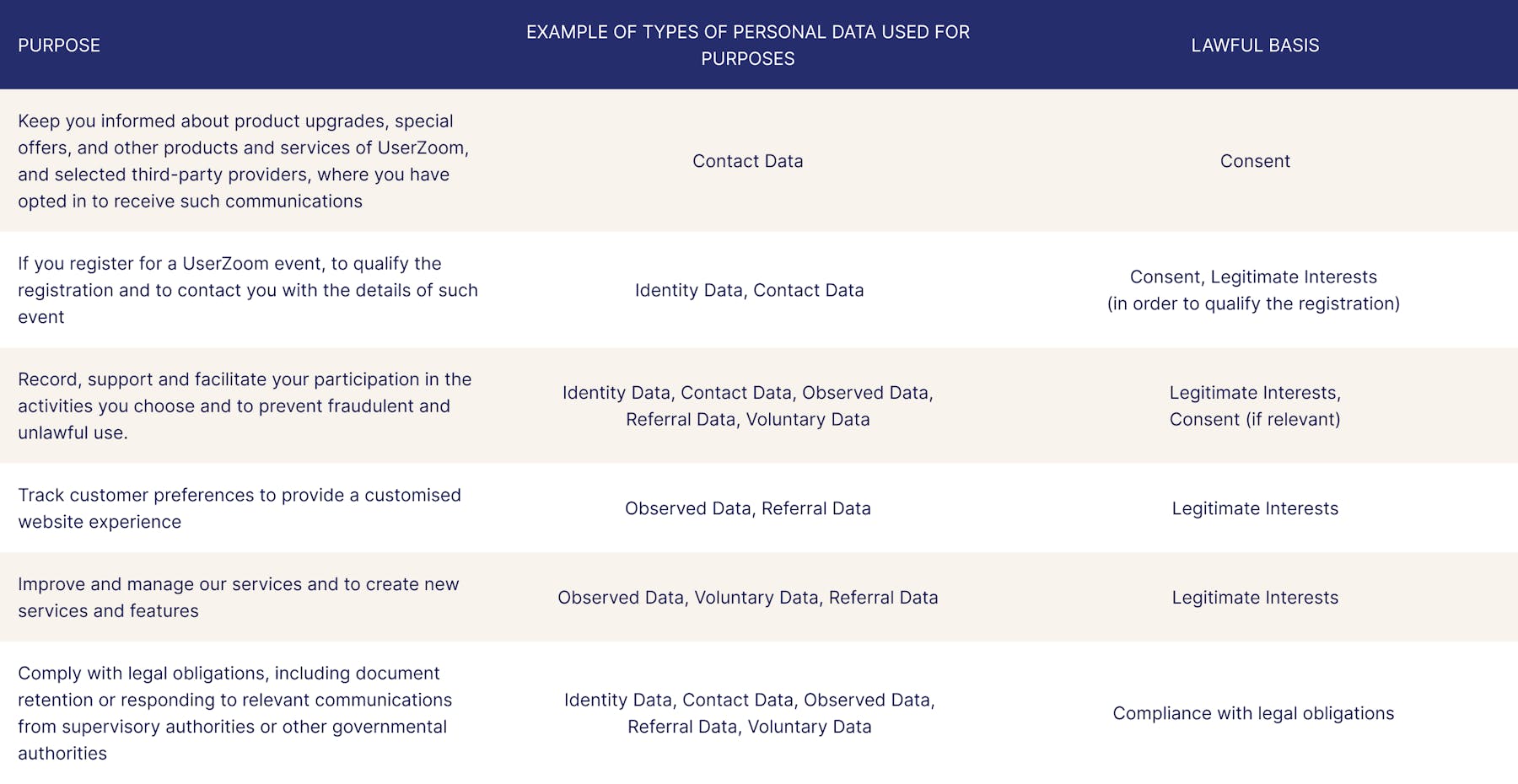Image resolution: width=1518 pixels, height=784 pixels.
Task: Click the PURPOSE column header
Action: point(59,46)
